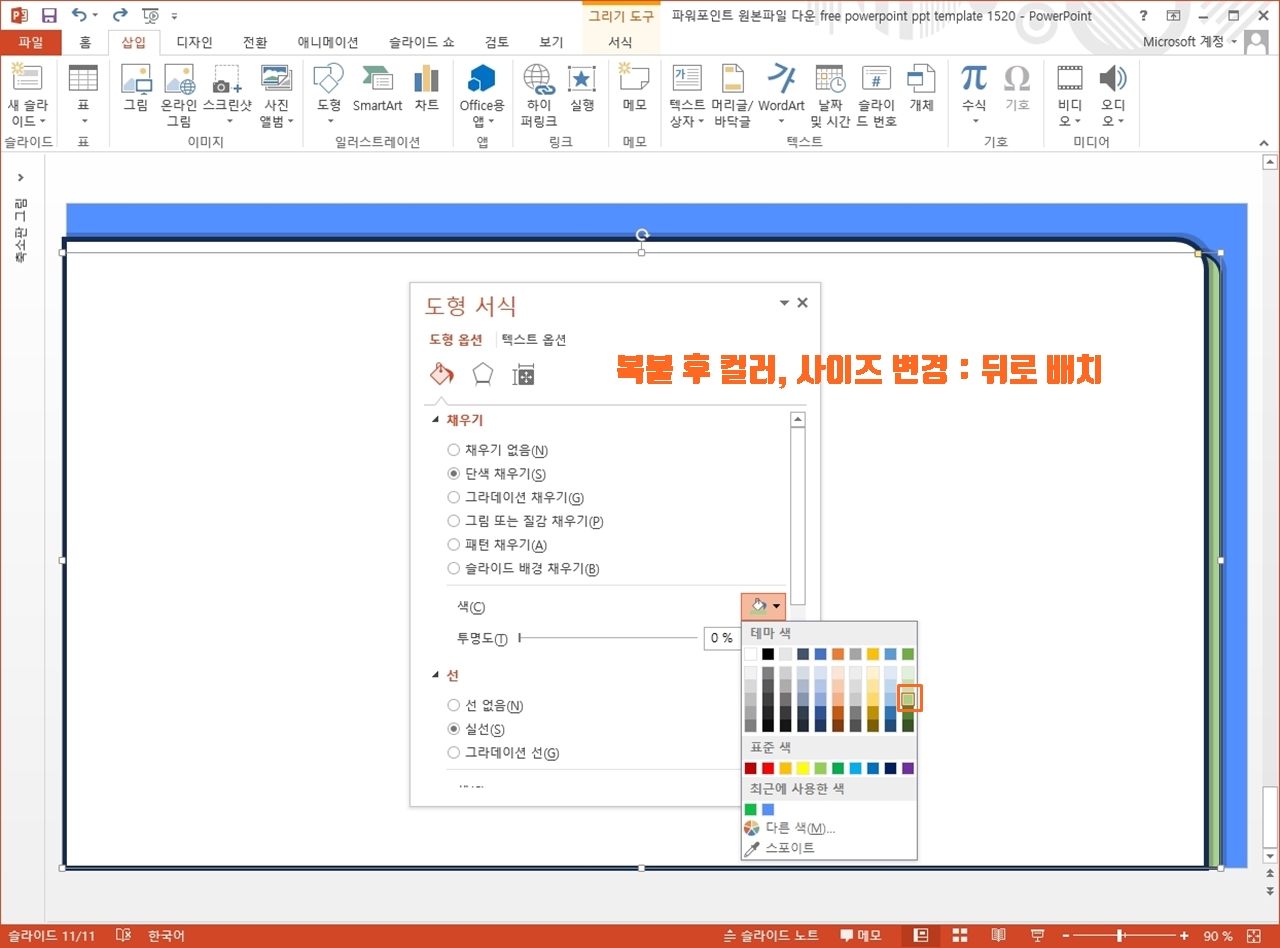Select 그라데이션 선 gradient line
Screen dimensions: 1280x948
coord(503,753)
